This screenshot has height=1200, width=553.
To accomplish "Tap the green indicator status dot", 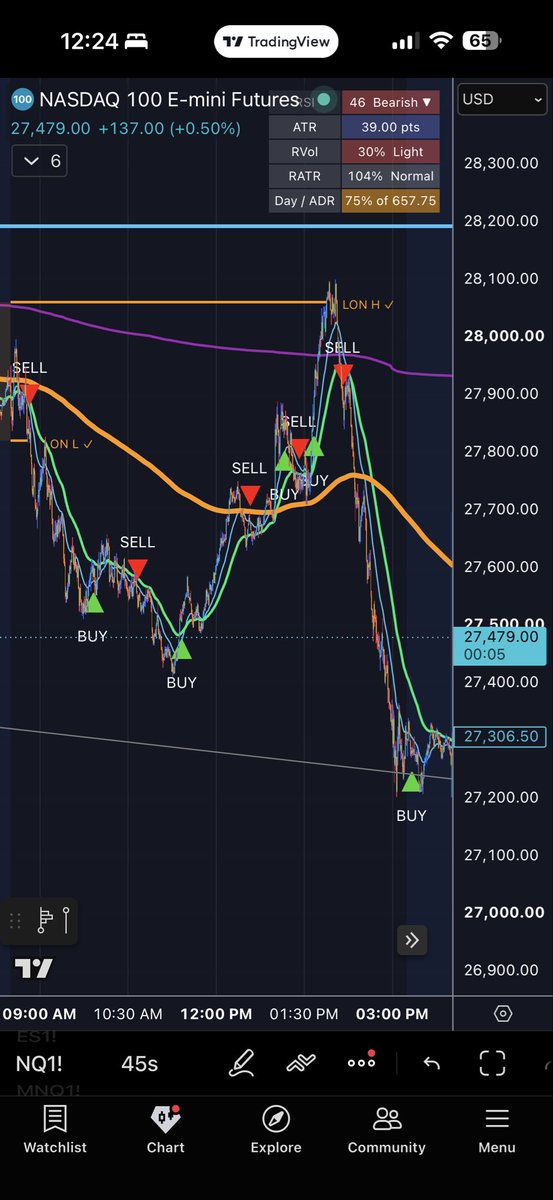I will coord(323,100).
